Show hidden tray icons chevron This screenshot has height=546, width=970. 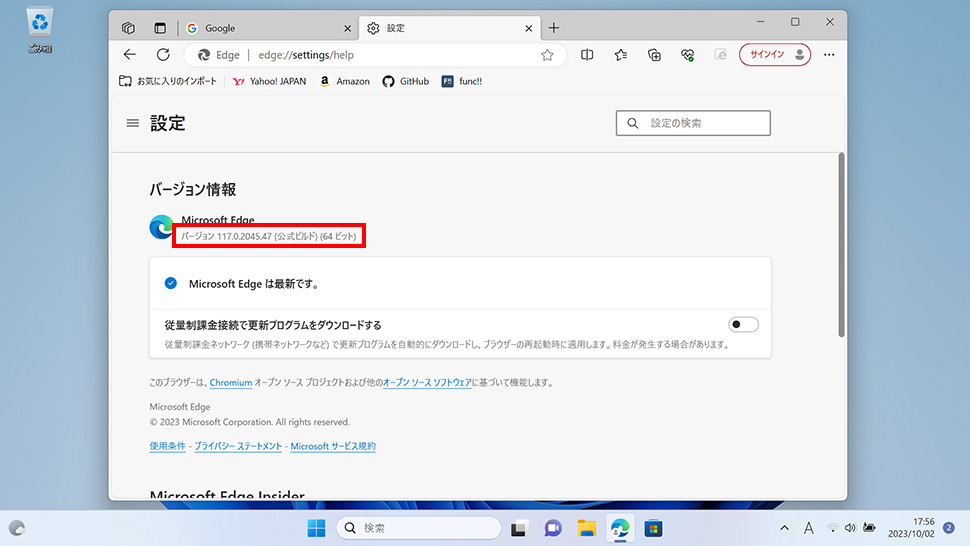(784, 528)
